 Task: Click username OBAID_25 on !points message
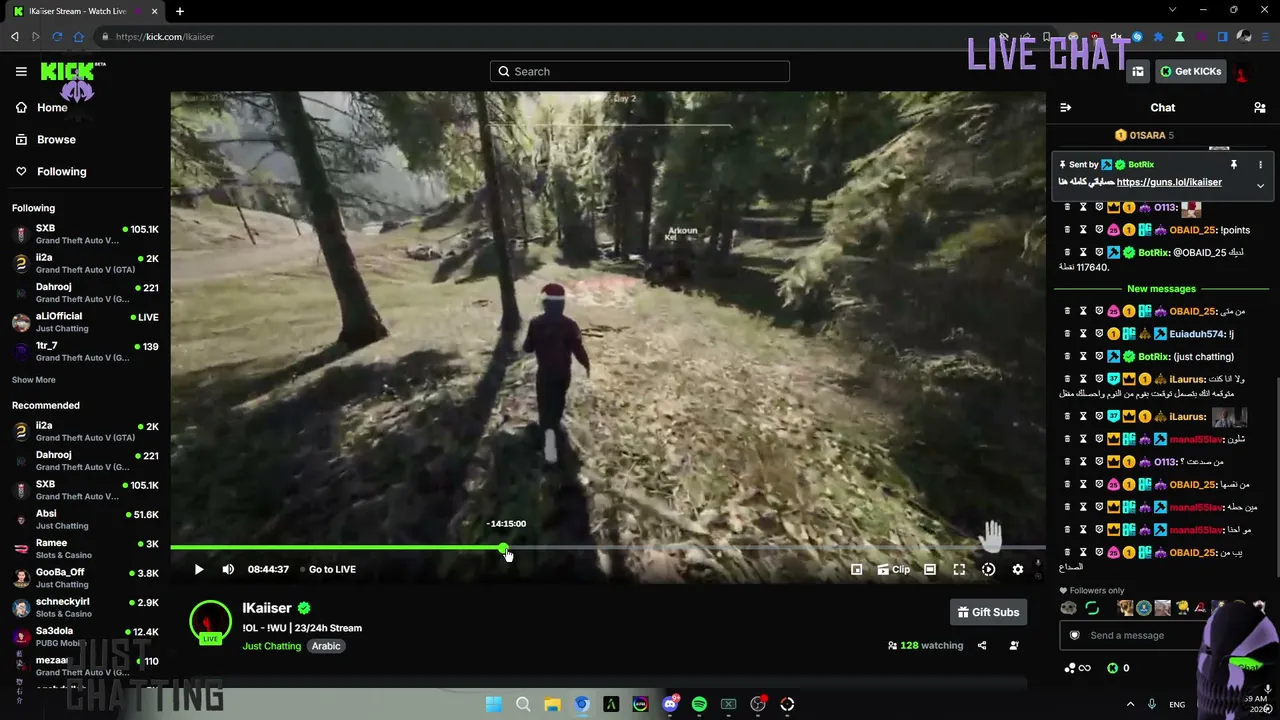tap(1192, 230)
